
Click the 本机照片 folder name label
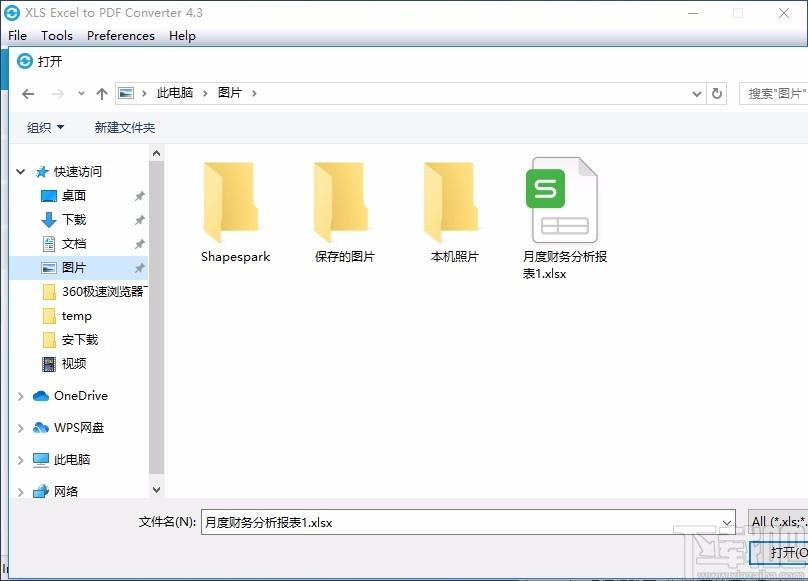455,257
